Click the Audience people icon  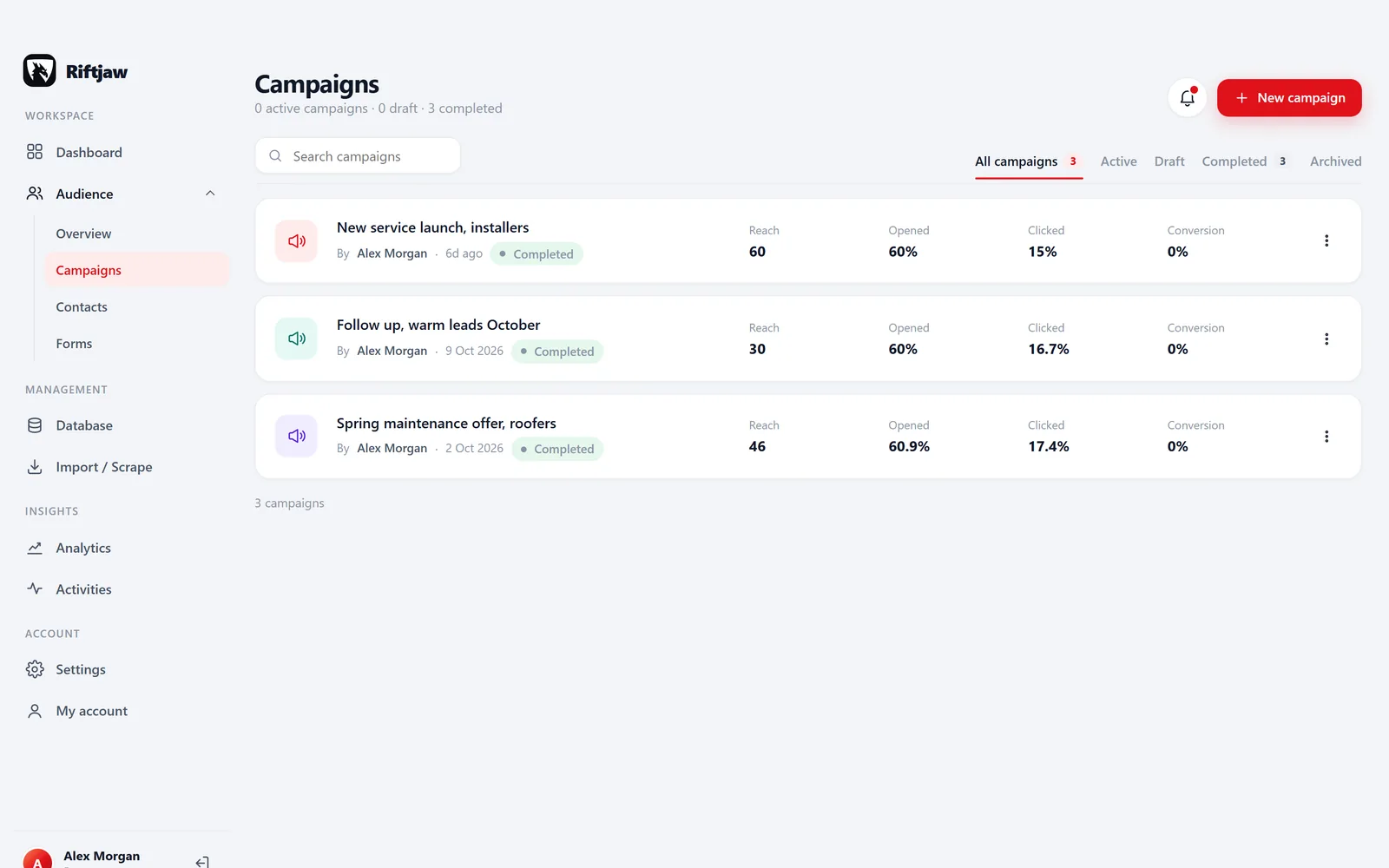click(35, 194)
